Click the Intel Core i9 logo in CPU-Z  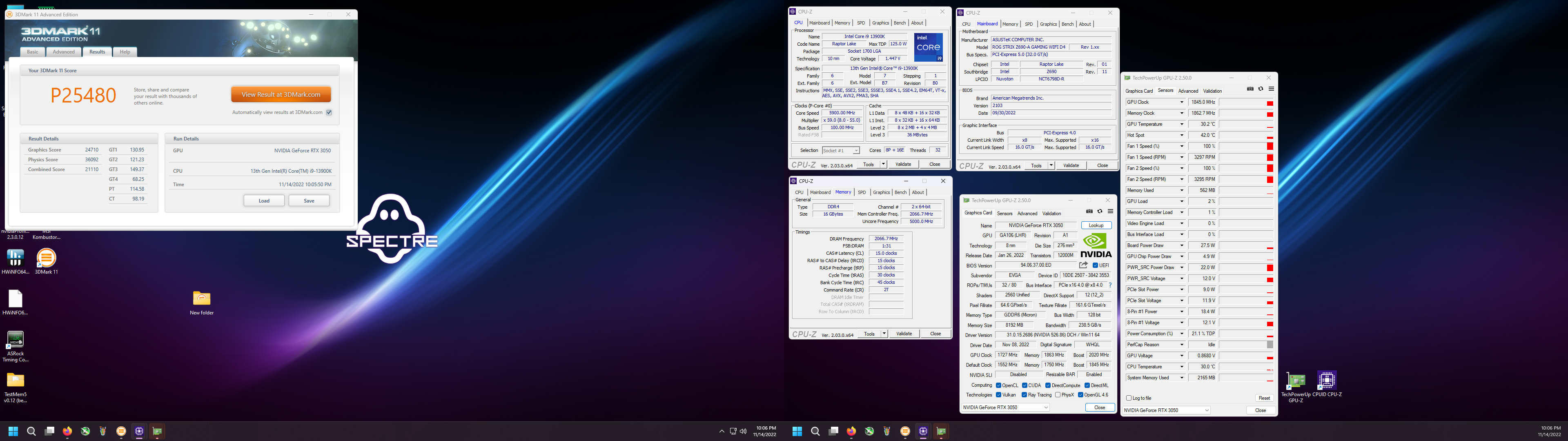(x=928, y=47)
